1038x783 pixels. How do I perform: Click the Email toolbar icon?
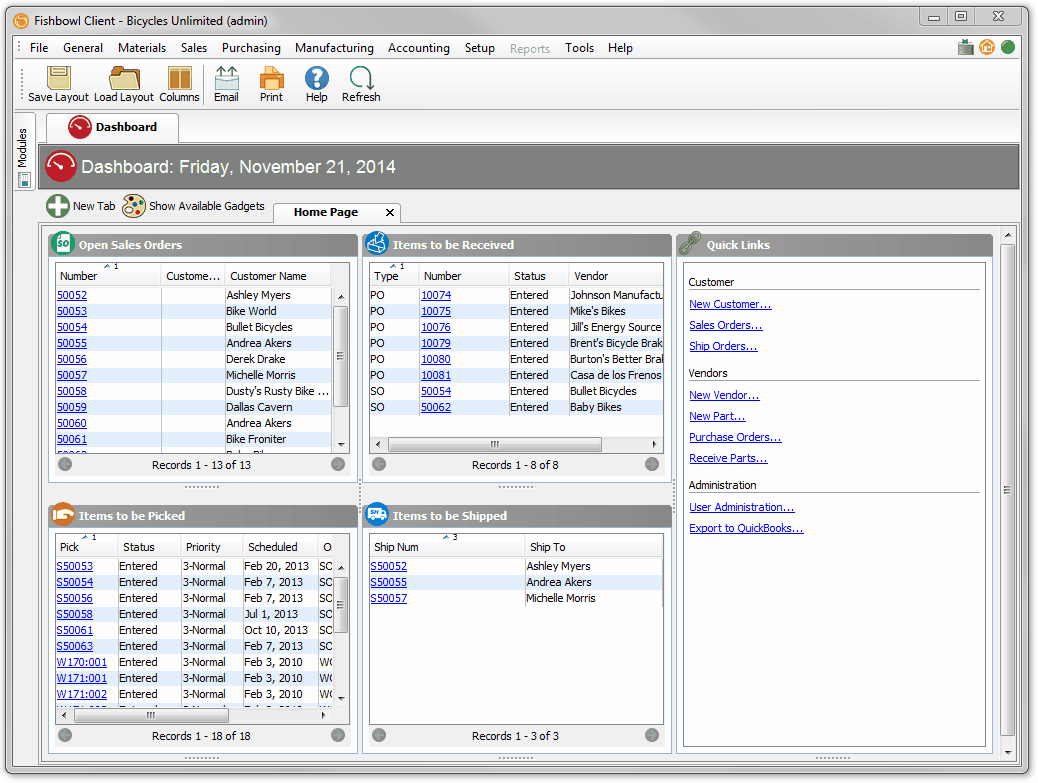click(226, 78)
